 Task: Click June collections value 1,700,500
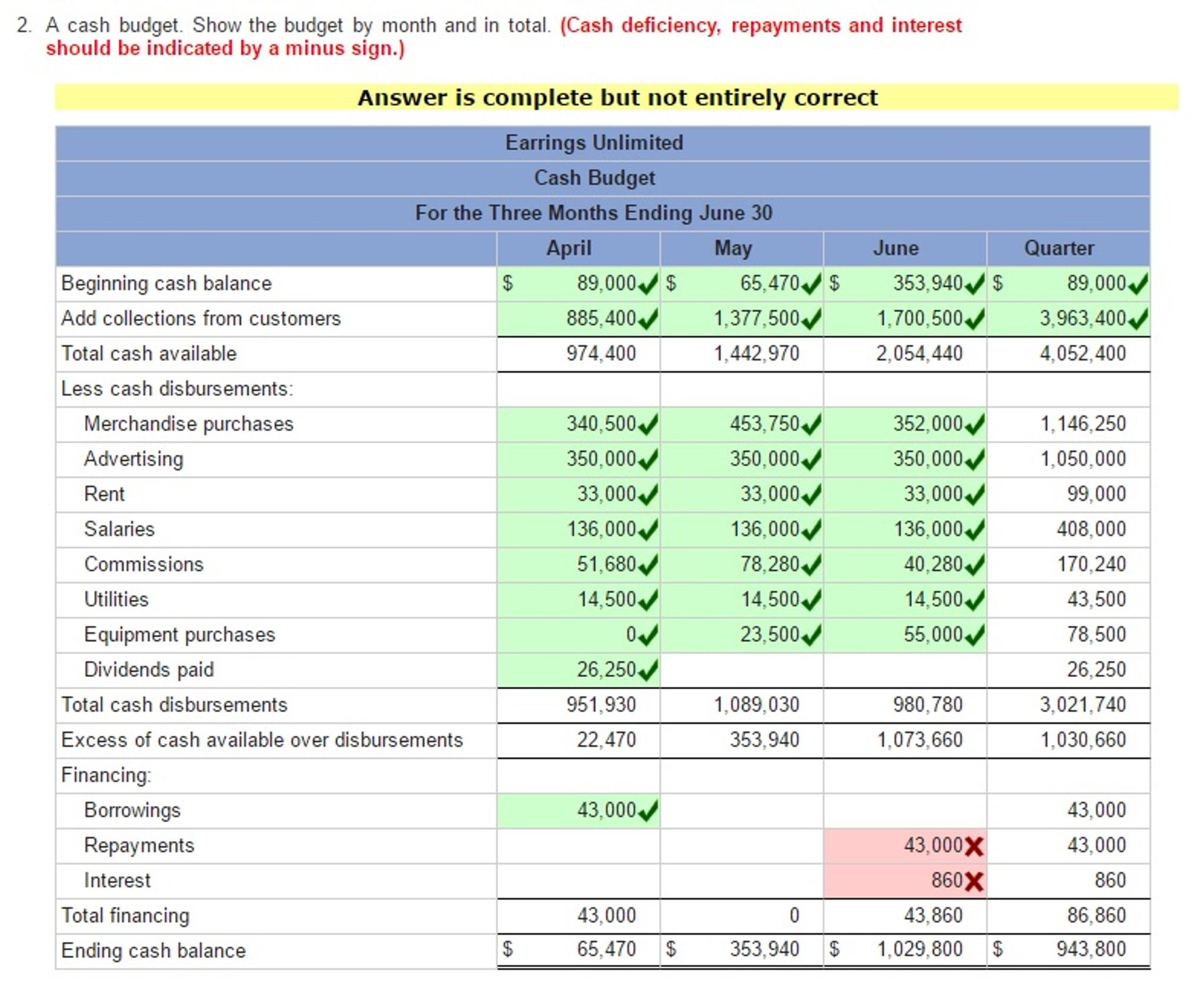tap(904, 319)
